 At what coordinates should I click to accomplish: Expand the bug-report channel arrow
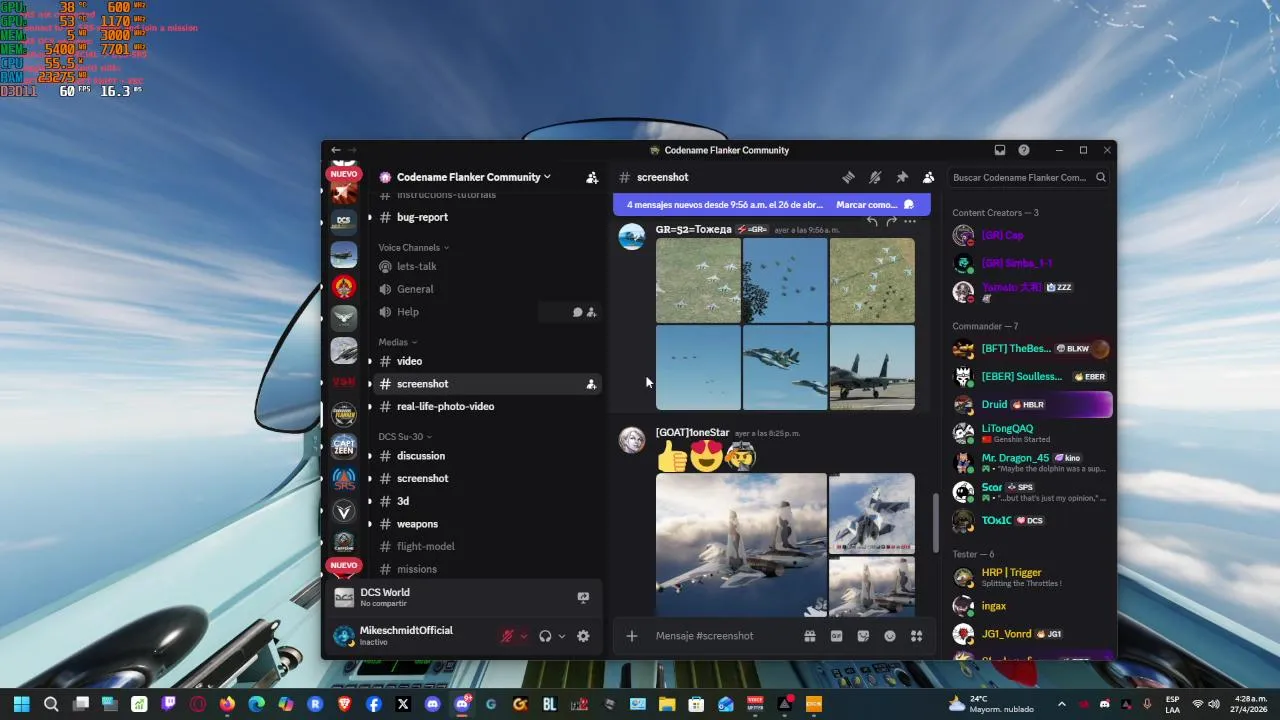click(370, 217)
